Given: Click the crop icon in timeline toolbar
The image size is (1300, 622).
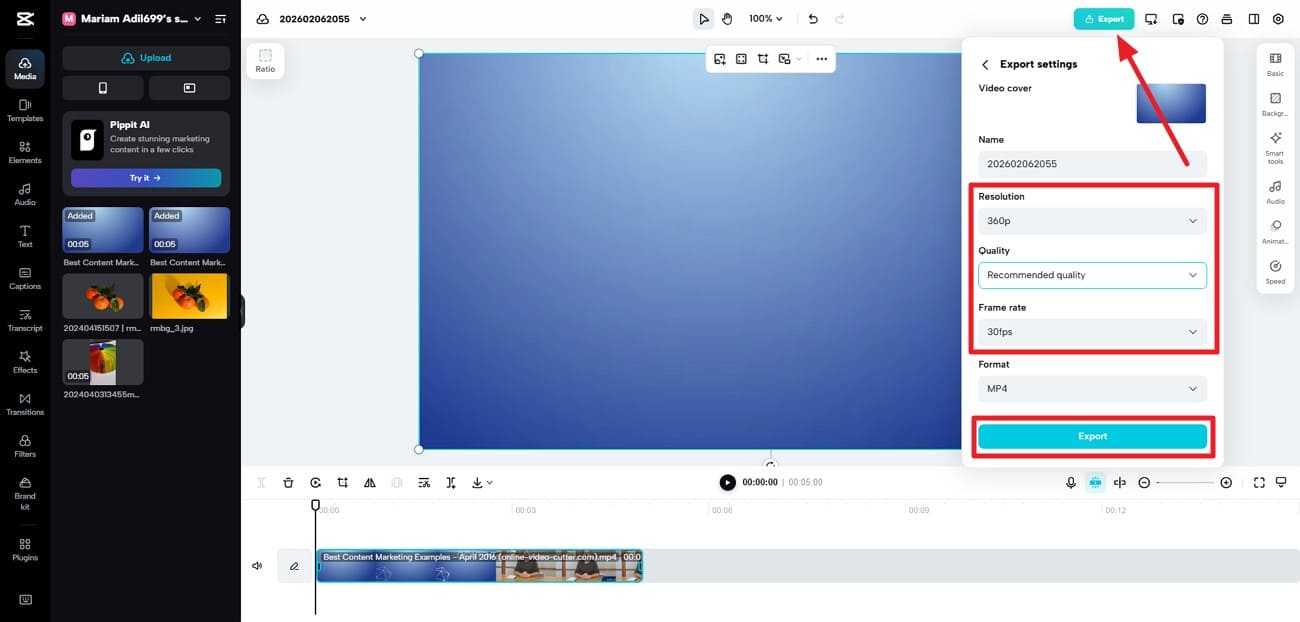Looking at the screenshot, I should 342,483.
